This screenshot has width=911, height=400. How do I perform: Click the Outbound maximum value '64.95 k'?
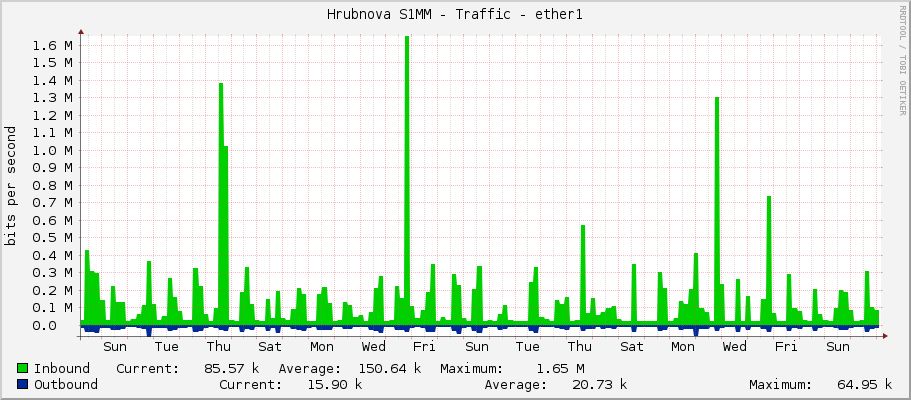click(865, 384)
